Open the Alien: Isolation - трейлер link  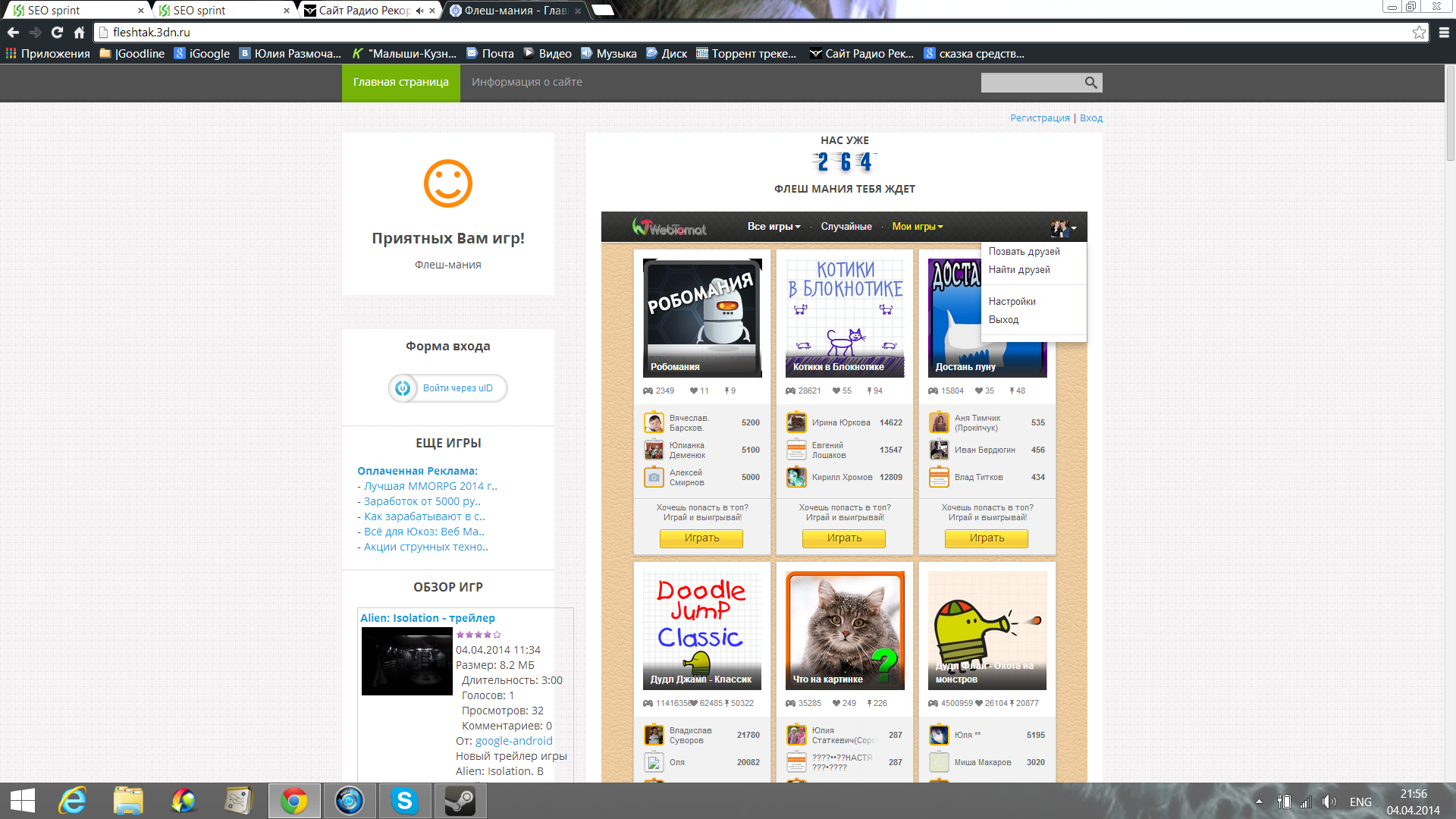click(x=427, y=618)
